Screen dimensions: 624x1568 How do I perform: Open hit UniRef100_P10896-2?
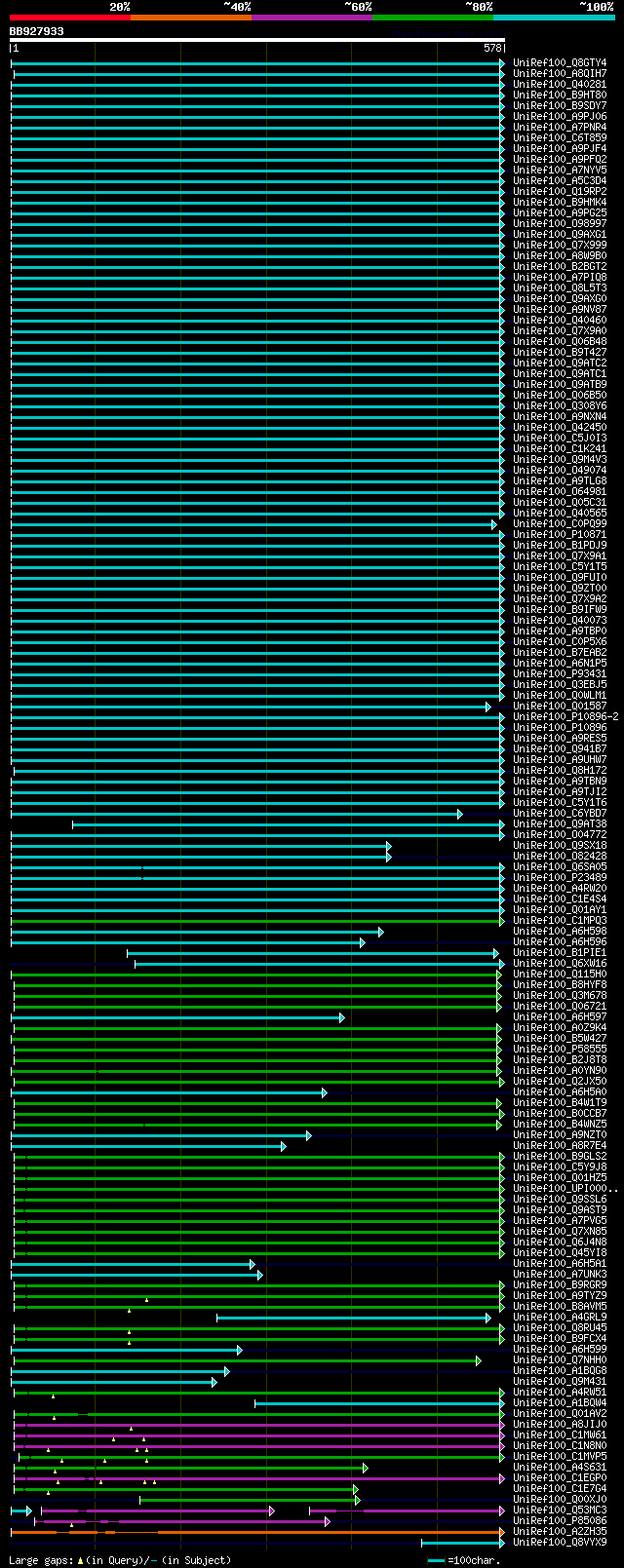(x=565, y=717)
